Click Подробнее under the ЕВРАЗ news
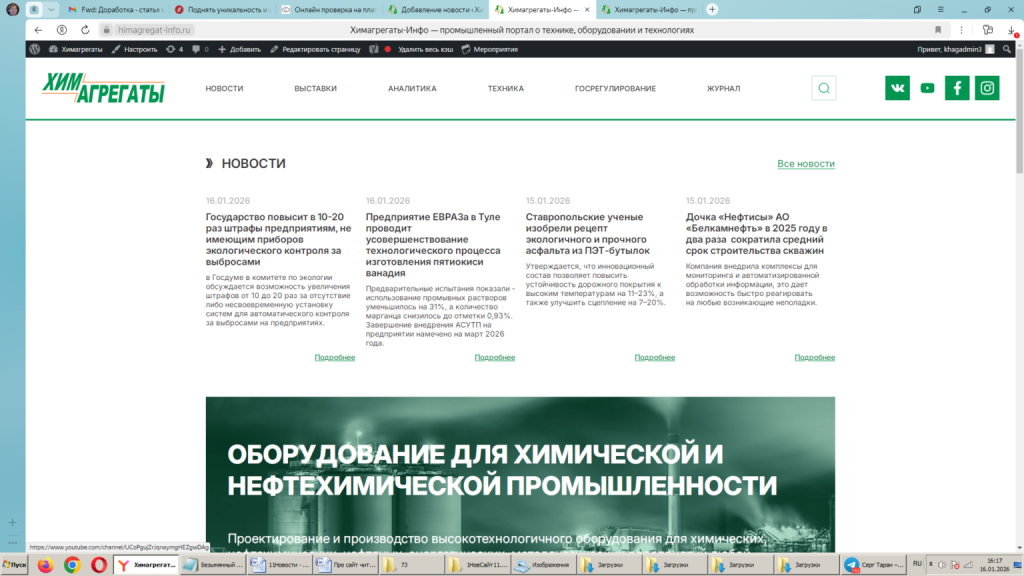Screen dimensions: 1024x576 [495, 357]
